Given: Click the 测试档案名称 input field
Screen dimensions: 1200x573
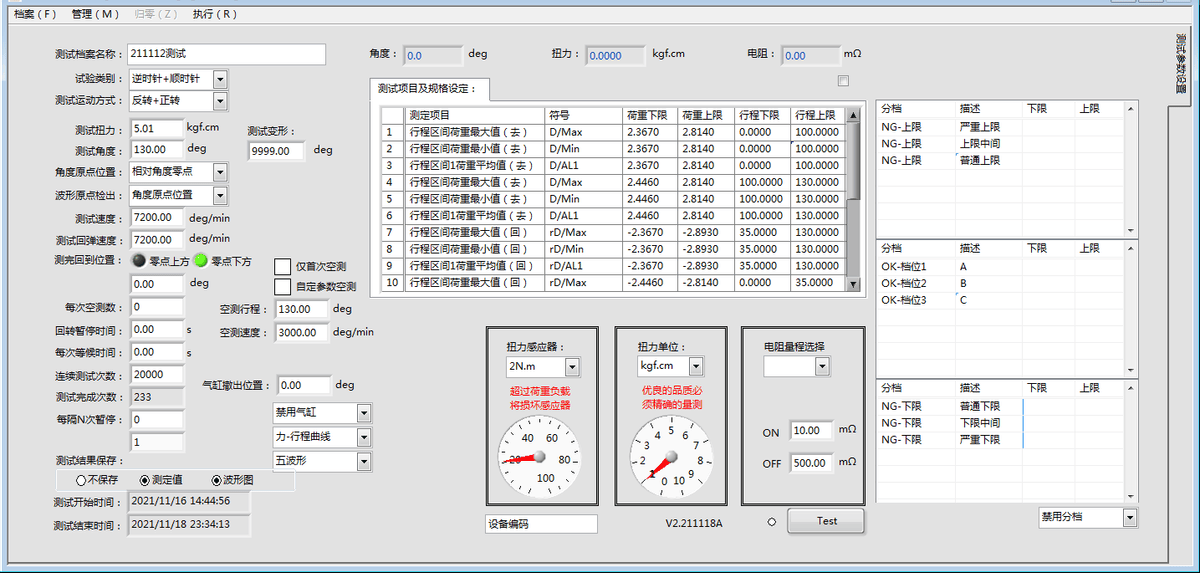Looking at the screenshot, I should point(226,54).
